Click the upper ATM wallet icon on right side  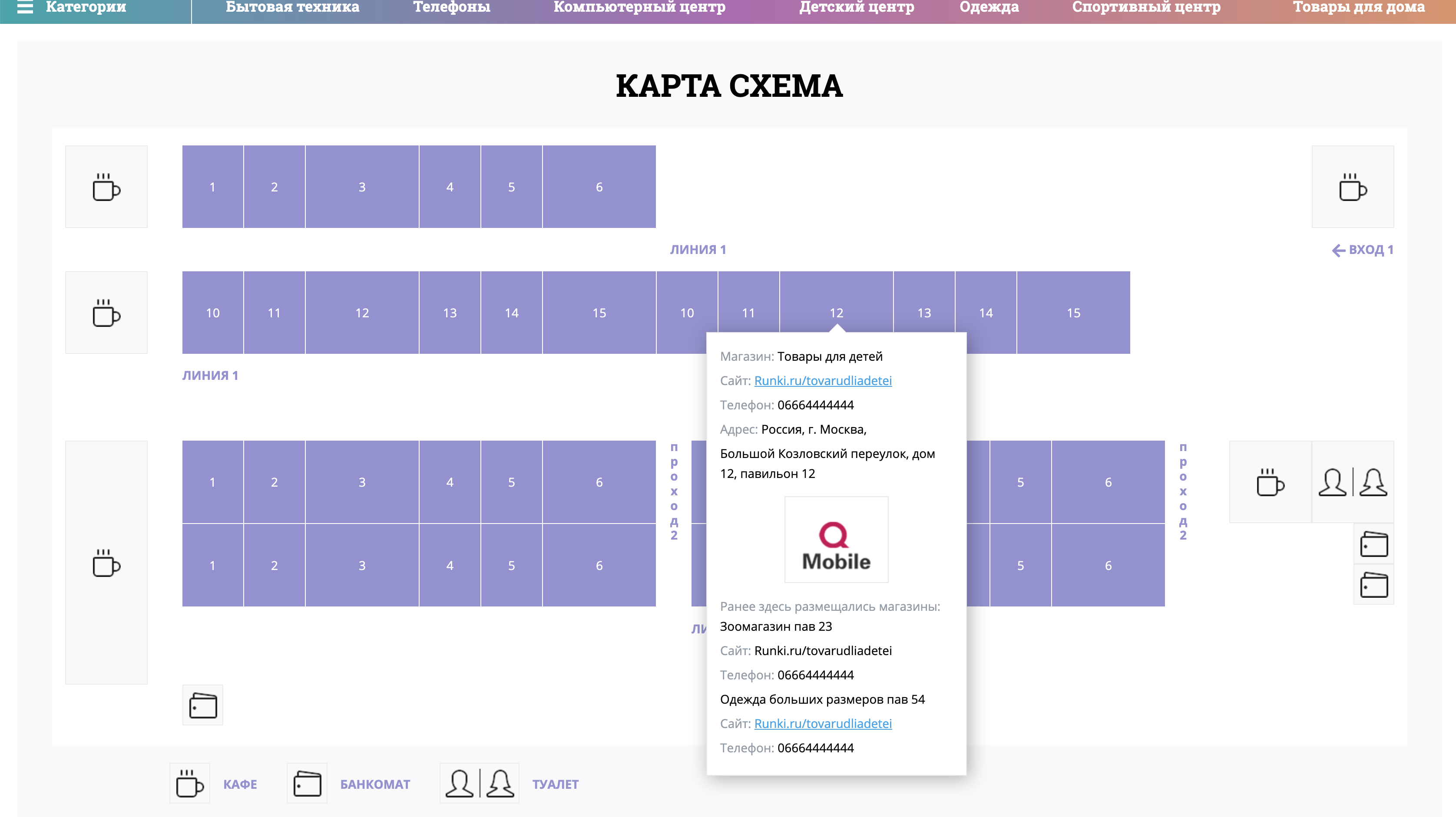tap(1373, 544)
